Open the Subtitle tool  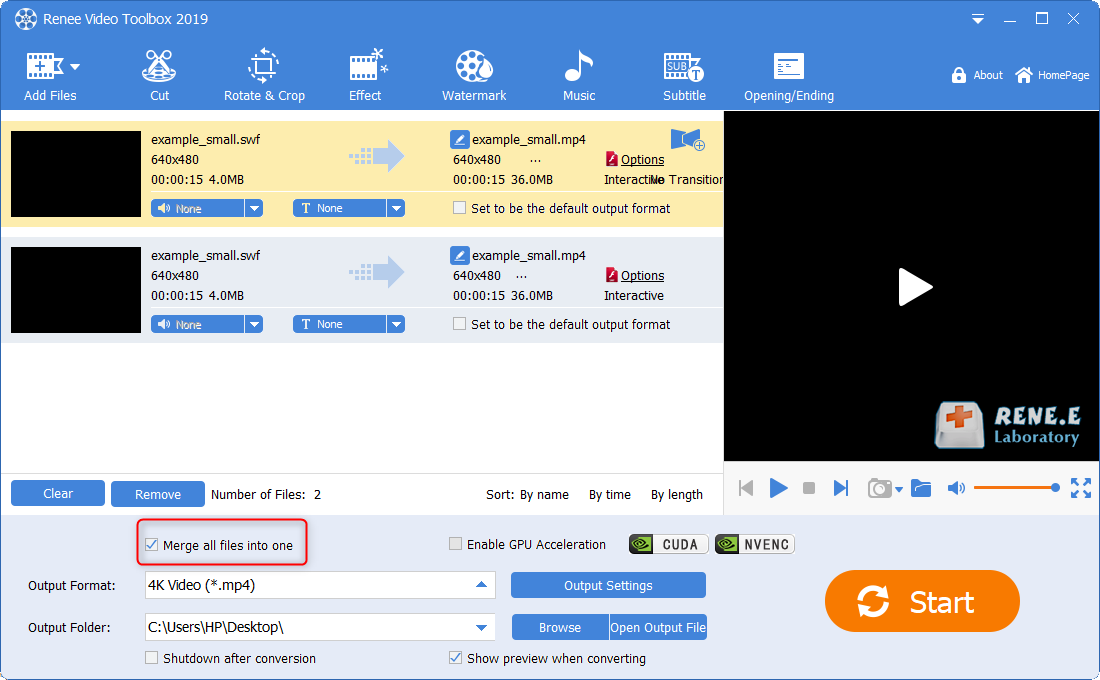pos(684,76)
